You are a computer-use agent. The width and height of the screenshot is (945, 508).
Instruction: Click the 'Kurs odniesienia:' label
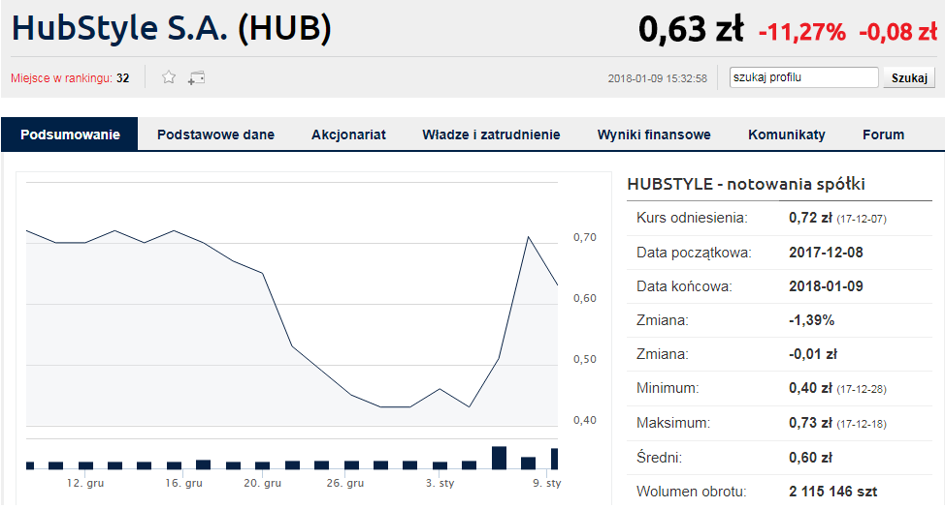pyautogui.click(x=692, y=218)
